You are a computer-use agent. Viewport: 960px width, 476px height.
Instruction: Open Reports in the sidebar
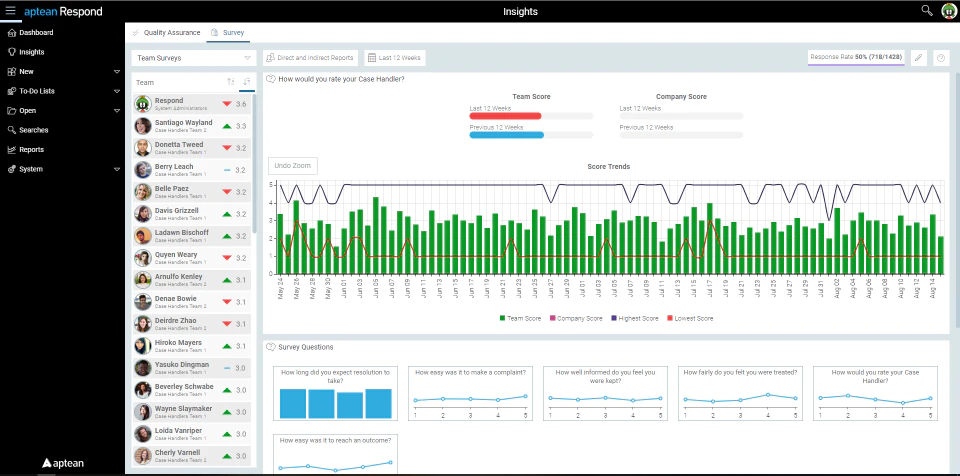(x=31, y=149)
